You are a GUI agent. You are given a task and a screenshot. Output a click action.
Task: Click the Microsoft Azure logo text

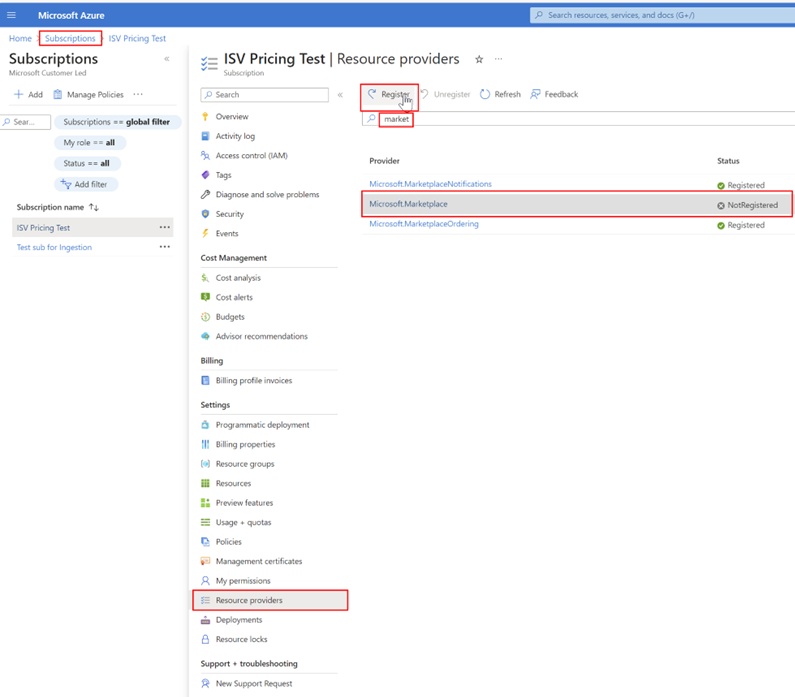point(71,16)
